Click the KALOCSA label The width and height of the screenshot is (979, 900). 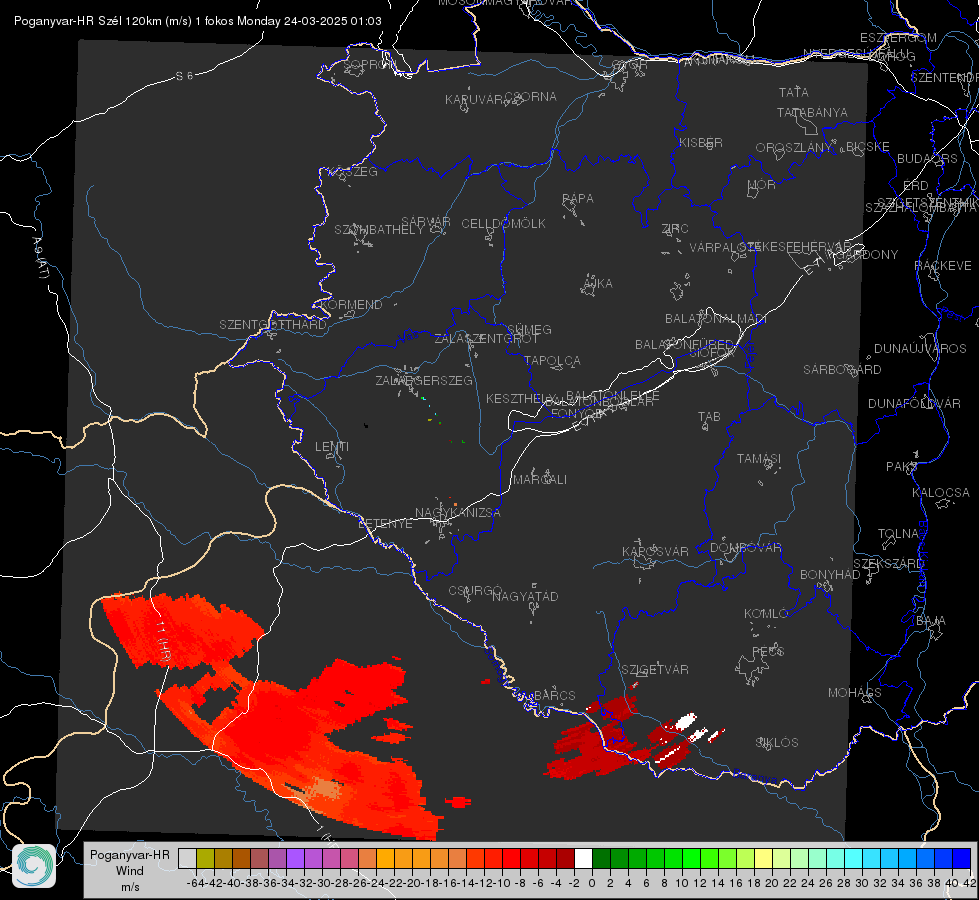pyautogui.click(x=940, y=493)
